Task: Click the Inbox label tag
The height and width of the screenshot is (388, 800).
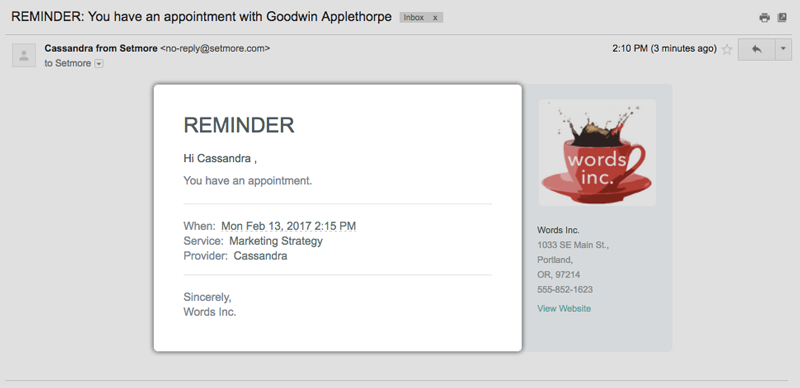Action: 414,17
